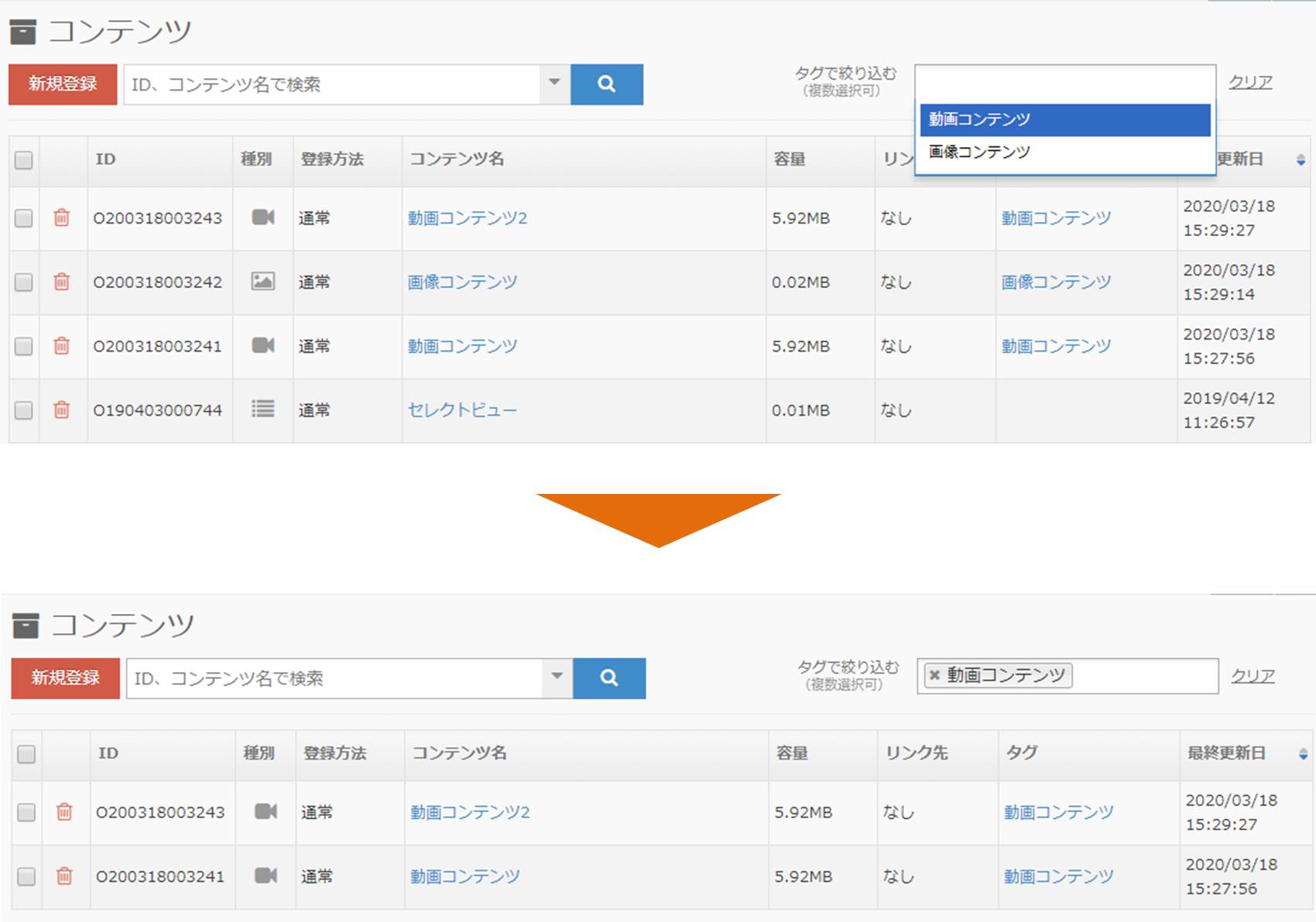Remove the 動画コンテンツ tag chip with x

click(x=934, y=675)
